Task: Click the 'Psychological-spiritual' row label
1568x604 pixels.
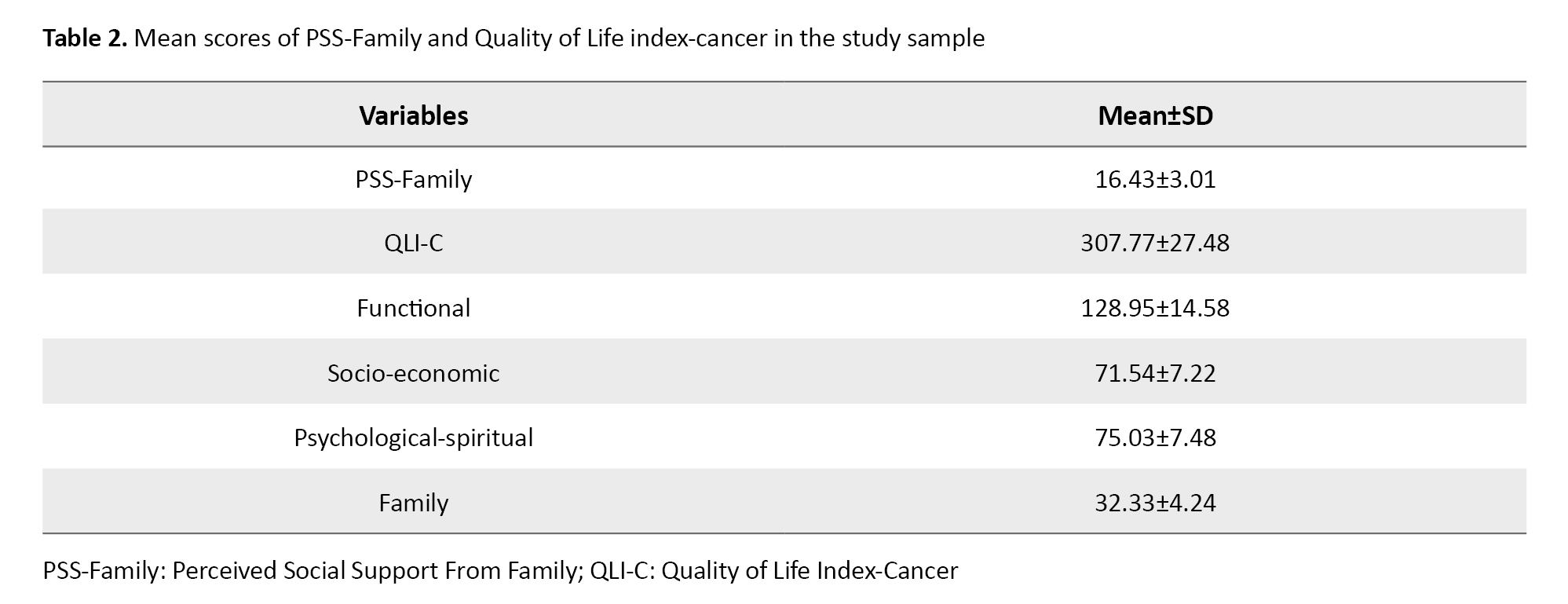Action: pyautogui.click(x=414, y=437)
